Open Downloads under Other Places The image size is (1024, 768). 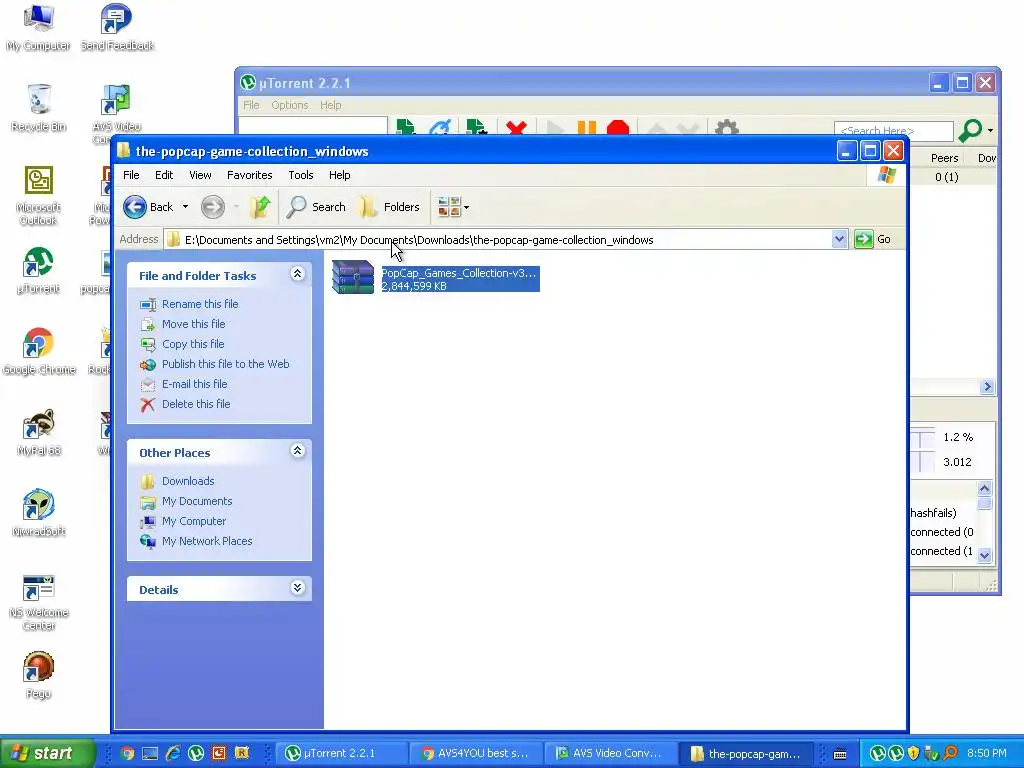click(x=188, y=481)
